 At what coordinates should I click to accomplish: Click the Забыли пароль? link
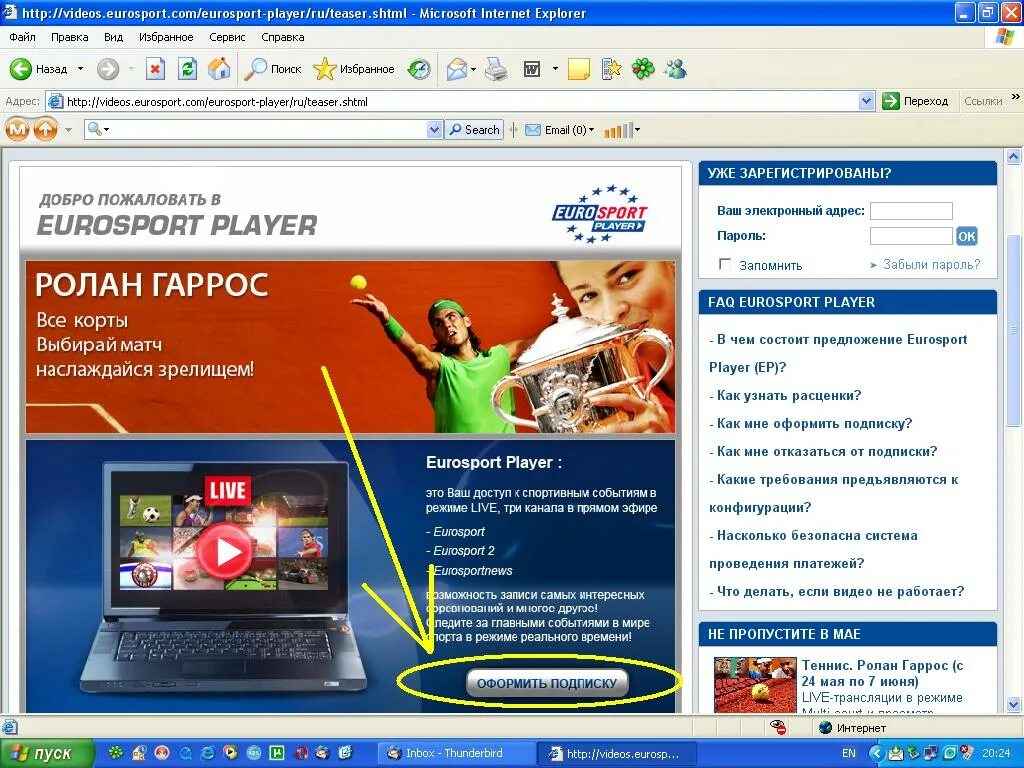(x=931, y=264)
